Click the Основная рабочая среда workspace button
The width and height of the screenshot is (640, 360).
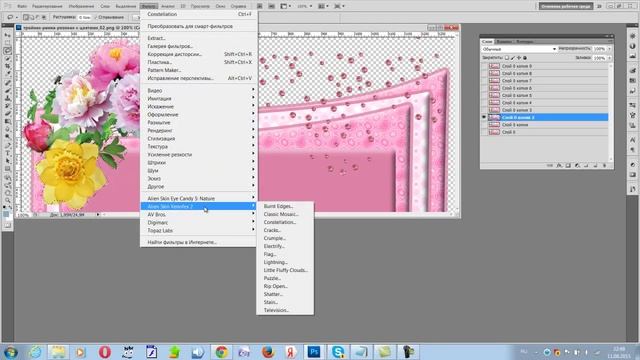[566, 6]
